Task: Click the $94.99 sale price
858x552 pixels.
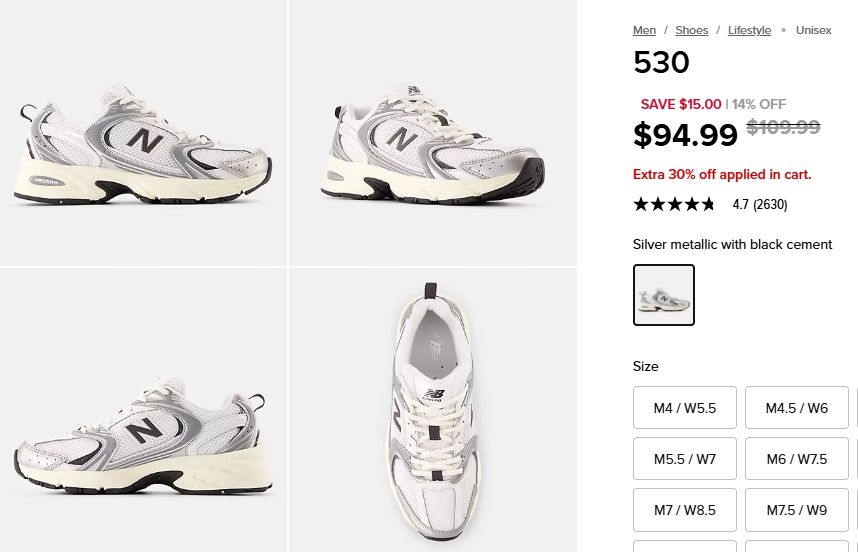Action: tap(685, 134)
